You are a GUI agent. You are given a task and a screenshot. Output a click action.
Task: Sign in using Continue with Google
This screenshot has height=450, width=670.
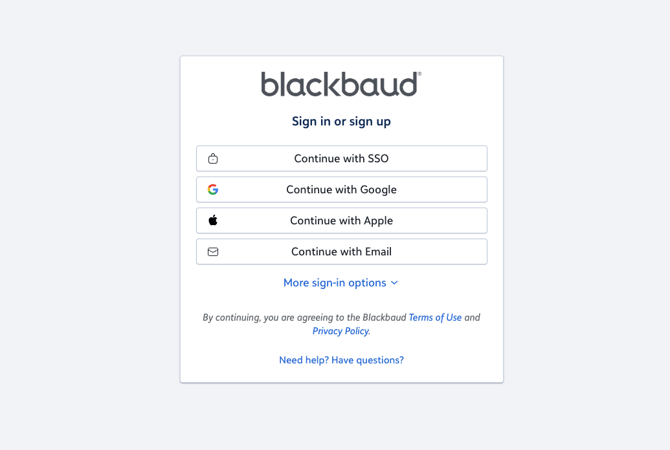coord(341,189)
